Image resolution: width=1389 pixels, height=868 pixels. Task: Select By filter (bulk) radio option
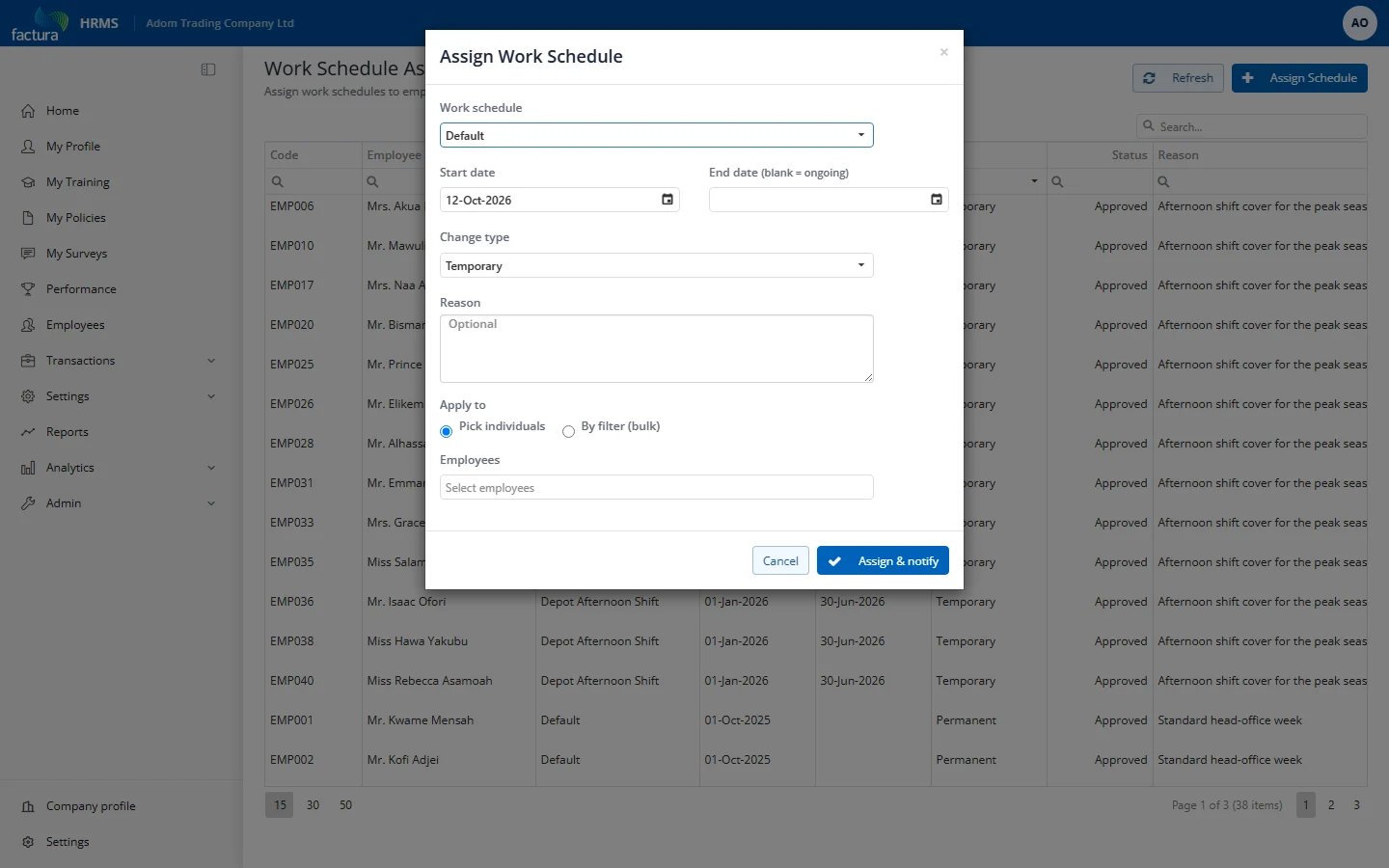pyautogui.click(x=568, y=431)
